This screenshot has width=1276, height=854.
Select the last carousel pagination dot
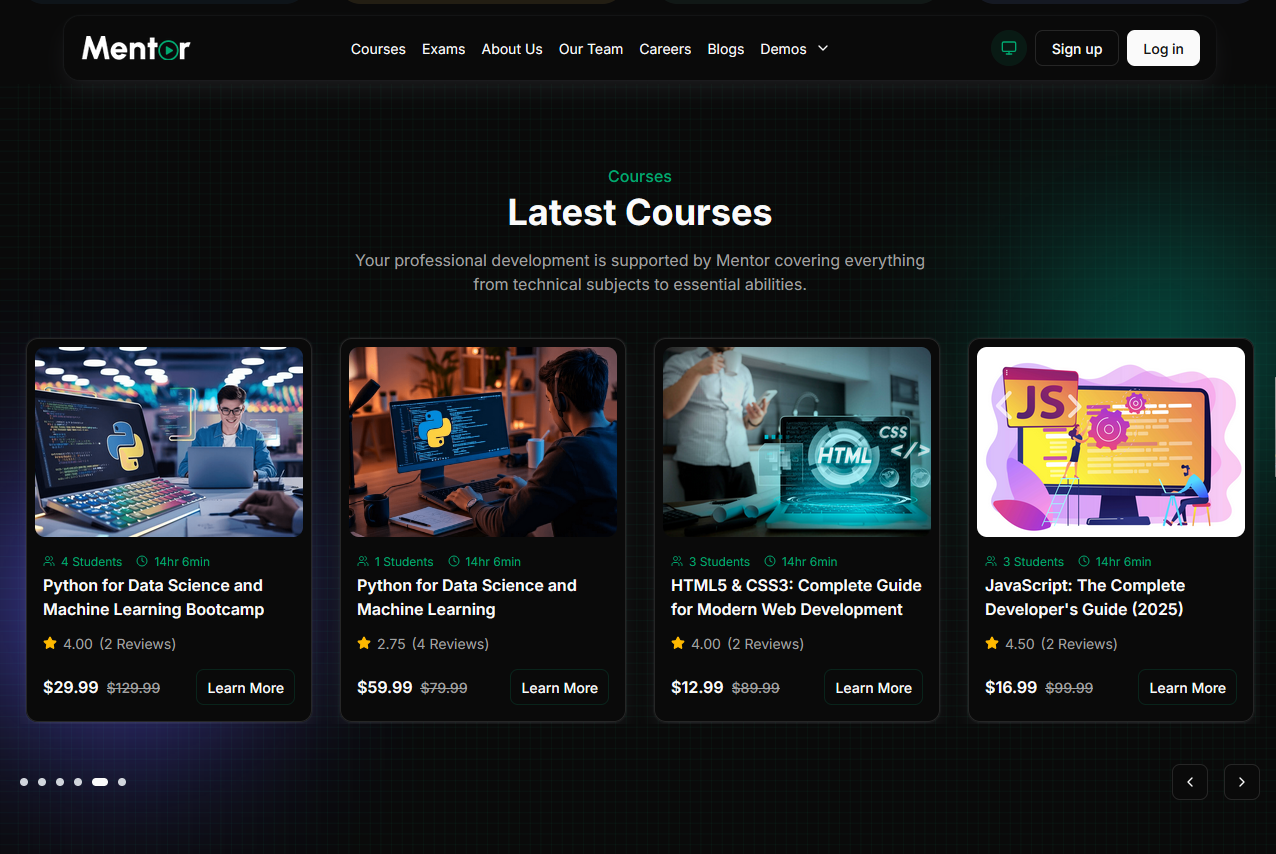(122, 782)
